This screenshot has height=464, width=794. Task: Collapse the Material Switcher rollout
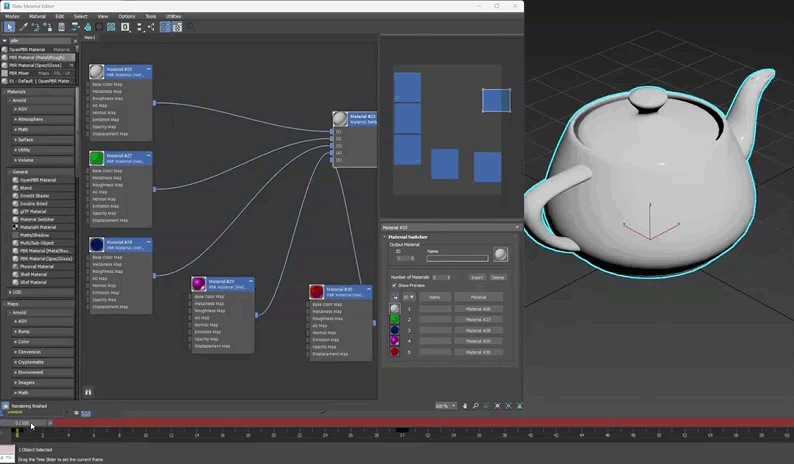point(385,237)
